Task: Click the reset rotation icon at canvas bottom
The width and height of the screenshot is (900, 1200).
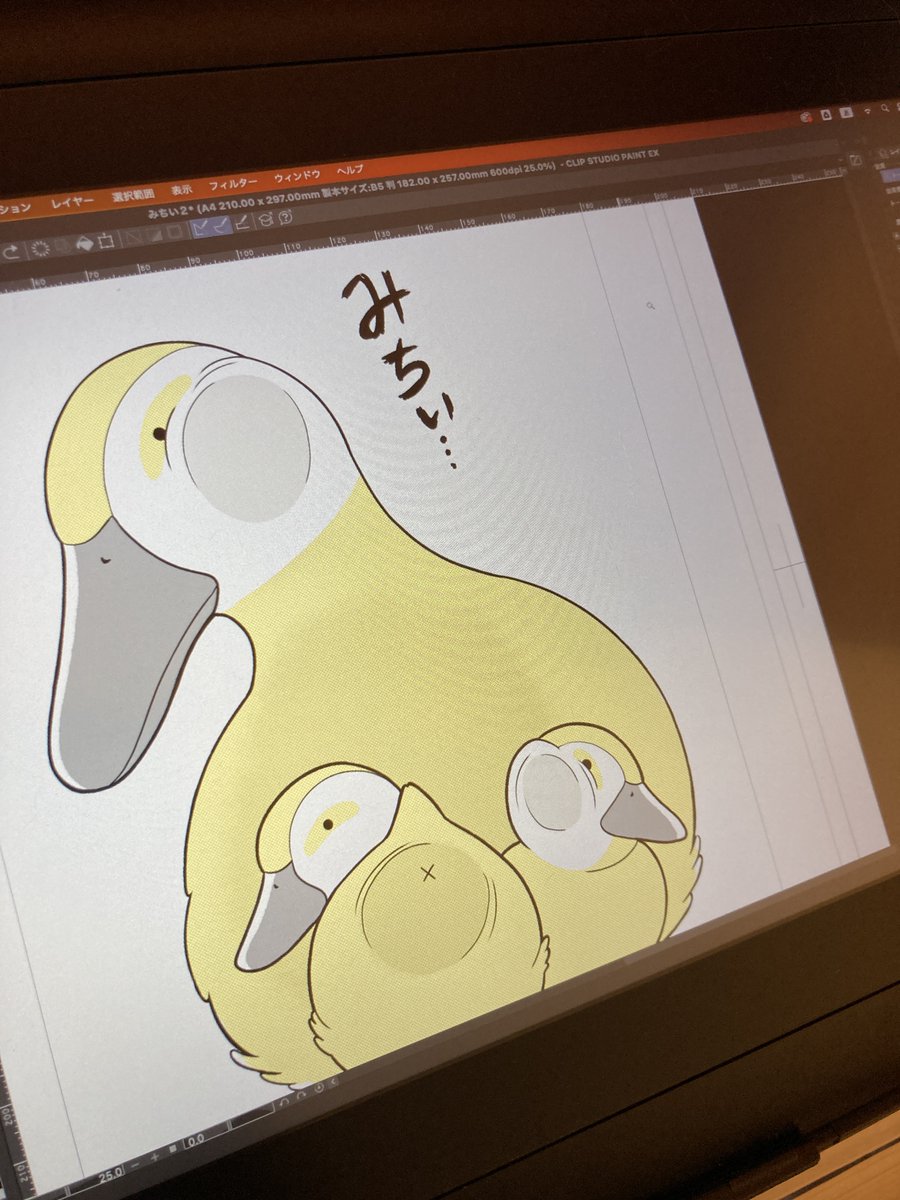Action: coord(319,1088)
